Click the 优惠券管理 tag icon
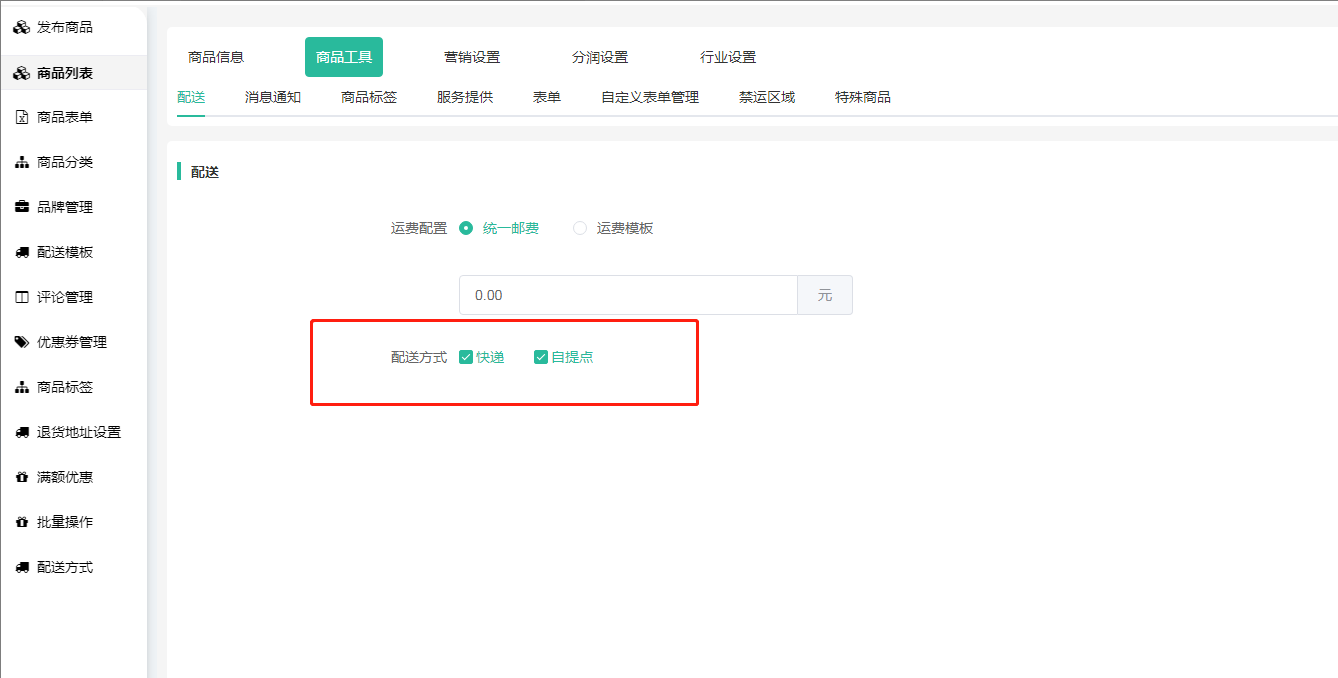The width and height of the screenshot is (1338, 678). (x=21, y=343)
